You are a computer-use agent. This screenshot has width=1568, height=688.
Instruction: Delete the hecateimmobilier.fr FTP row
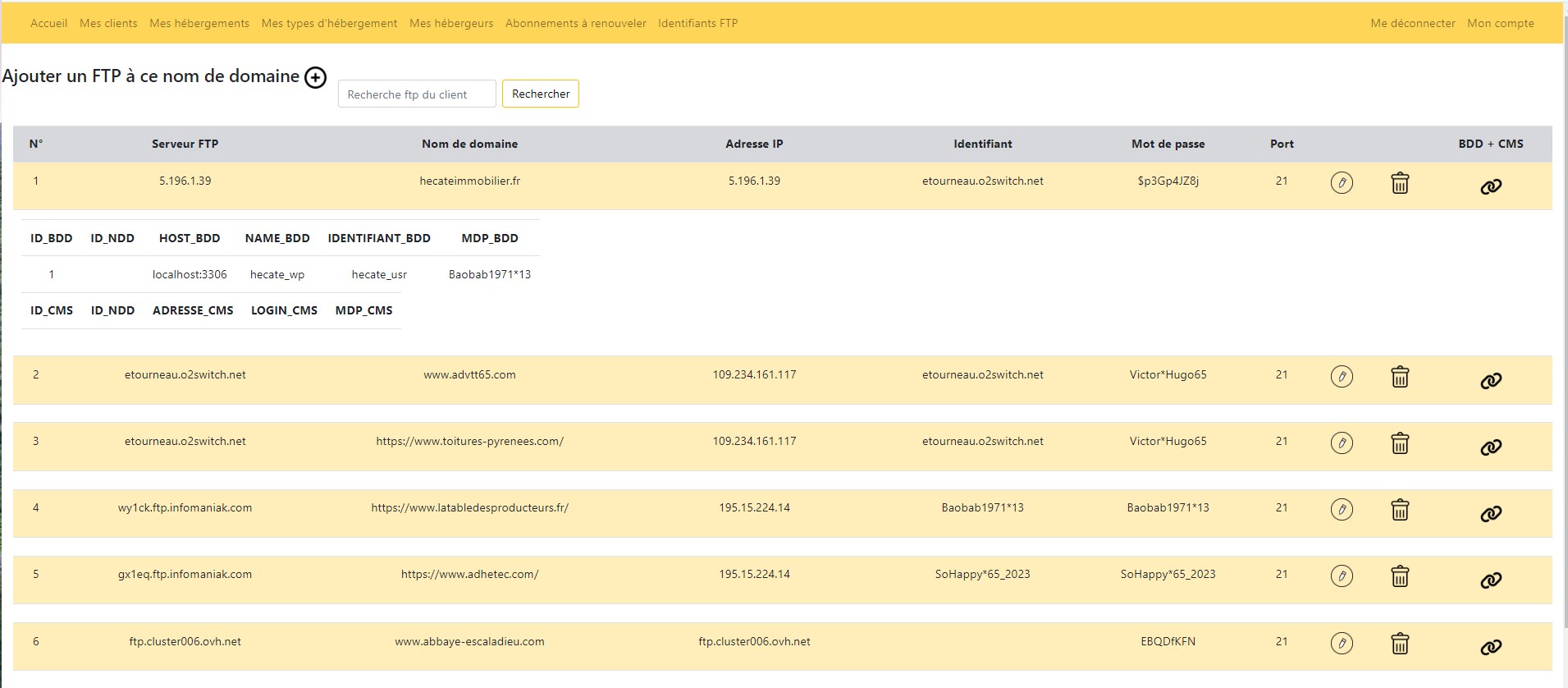click(1400, 182)
